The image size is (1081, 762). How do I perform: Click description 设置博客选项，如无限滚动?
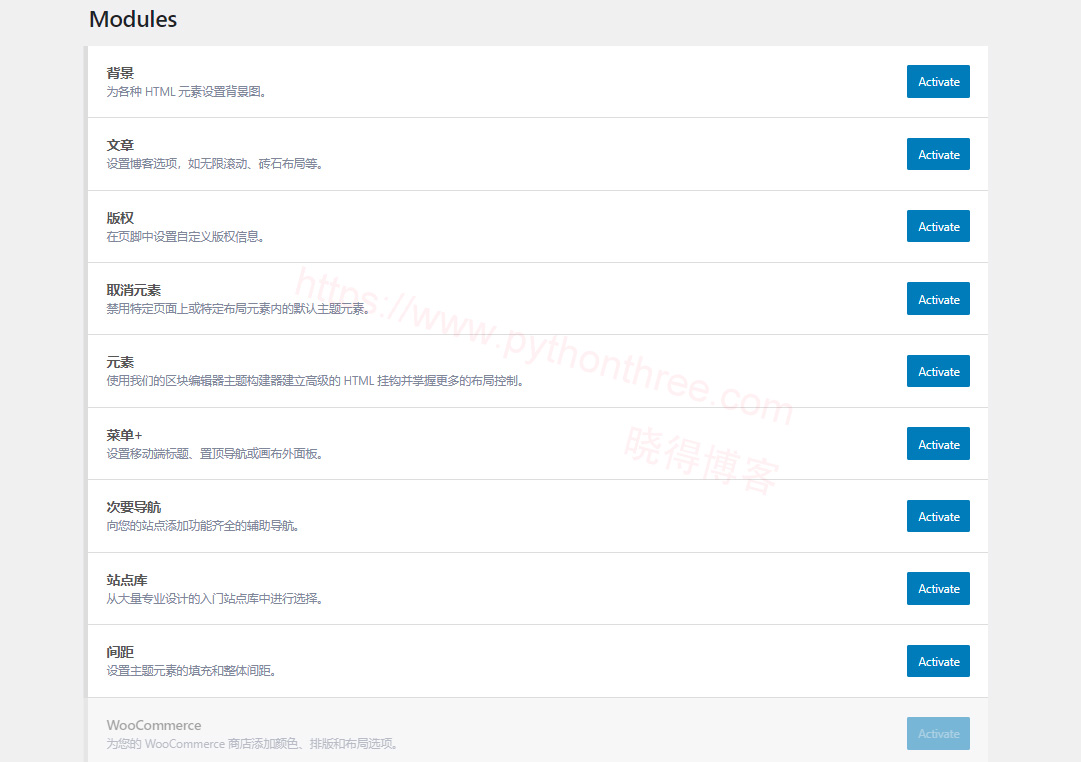point(215,164)
